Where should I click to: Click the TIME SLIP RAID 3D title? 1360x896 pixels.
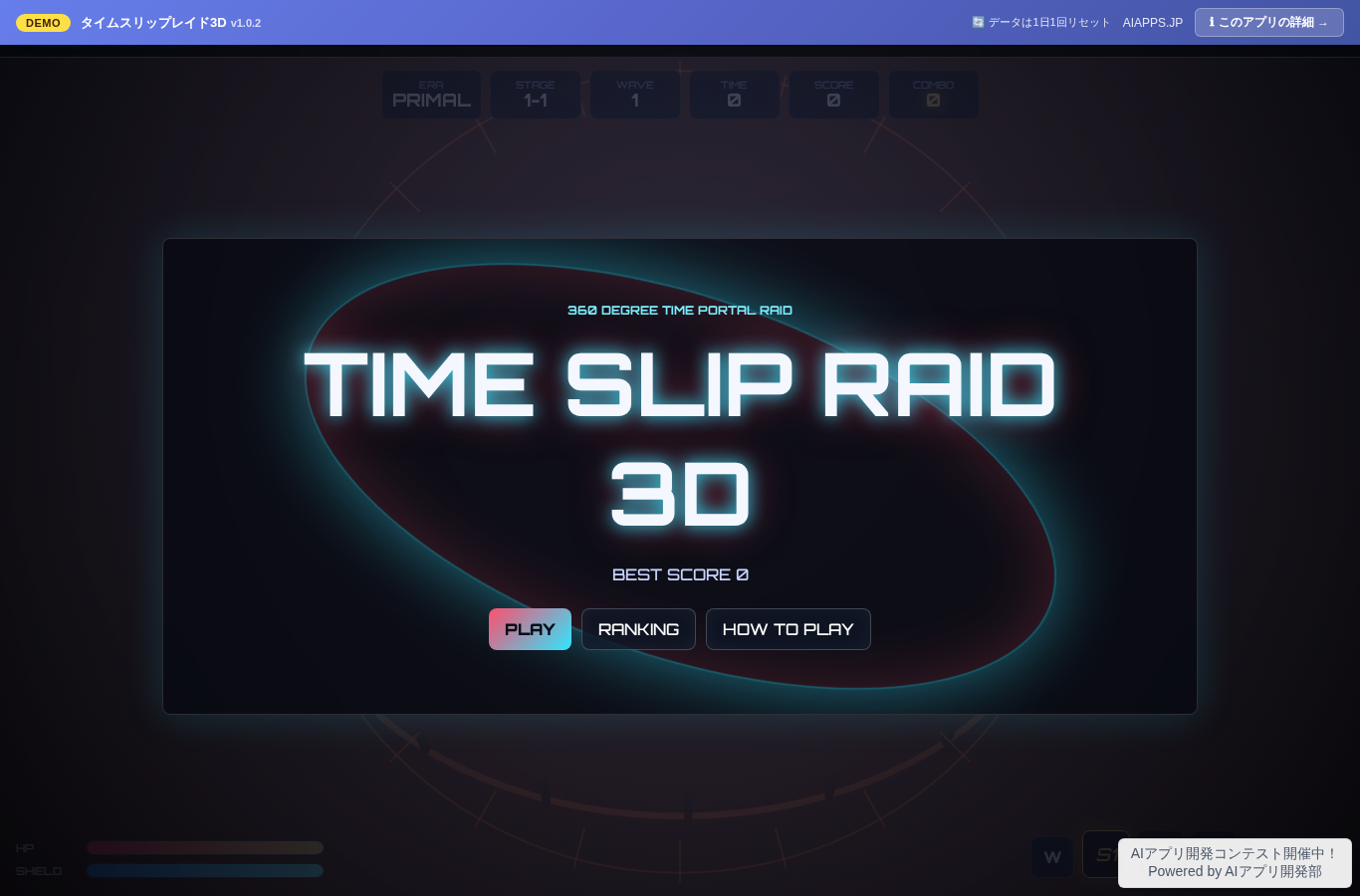pos(680,439)
